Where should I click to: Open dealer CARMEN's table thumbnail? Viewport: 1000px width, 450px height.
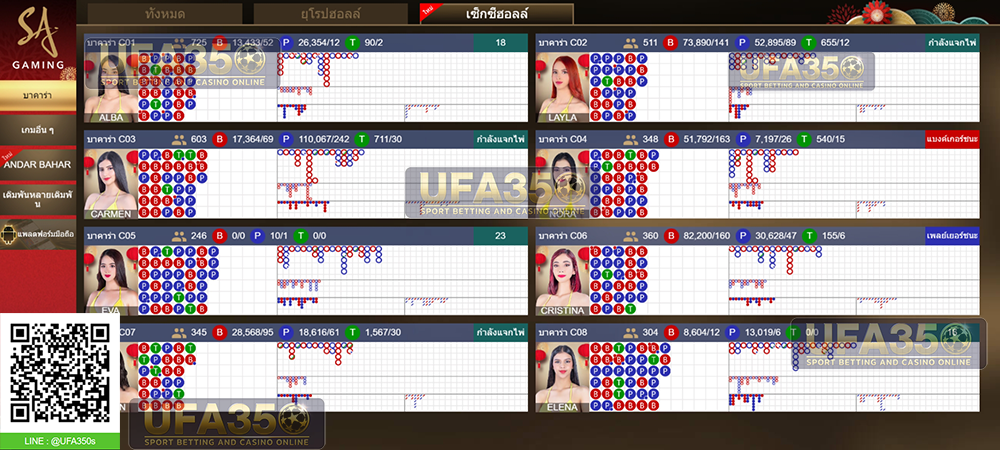112,184
